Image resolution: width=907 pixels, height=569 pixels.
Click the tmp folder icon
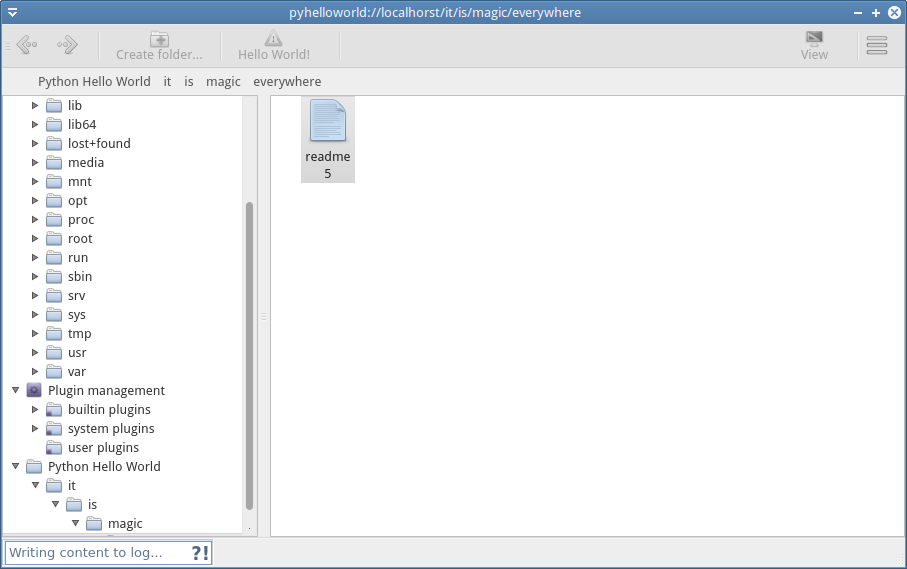click(54, 334)
